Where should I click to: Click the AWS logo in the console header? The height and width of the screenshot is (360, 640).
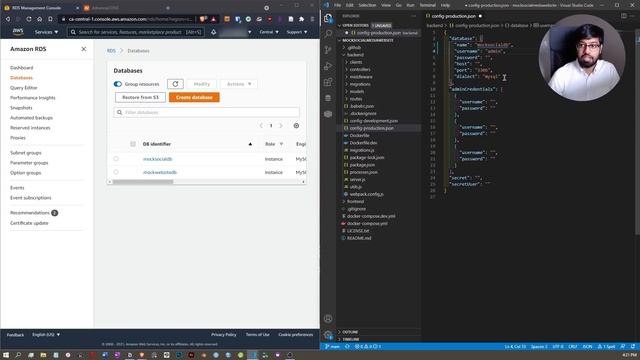18,31
